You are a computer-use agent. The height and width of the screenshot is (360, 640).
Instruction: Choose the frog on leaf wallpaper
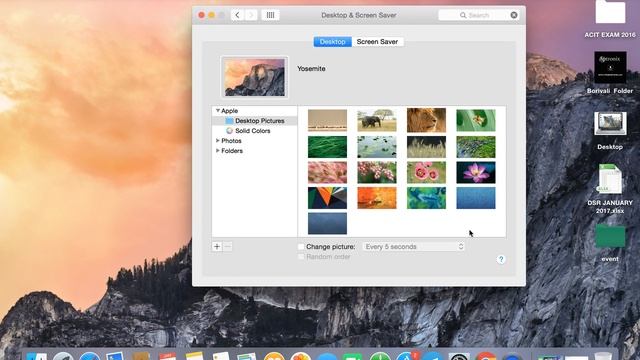tap(476, 120)
